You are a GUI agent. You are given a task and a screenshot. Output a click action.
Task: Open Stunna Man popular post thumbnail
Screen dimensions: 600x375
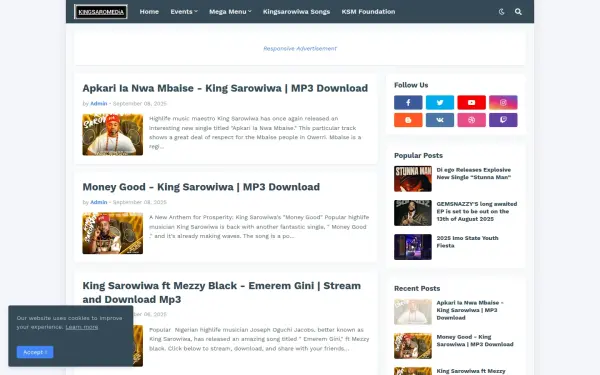[413, 179]
